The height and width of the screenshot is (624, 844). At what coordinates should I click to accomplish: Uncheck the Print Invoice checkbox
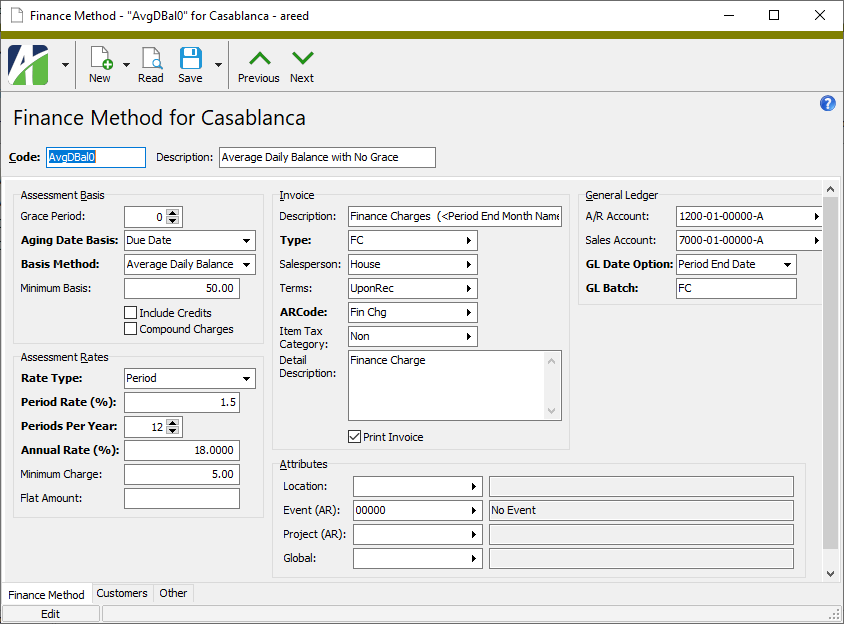click(354, 437)
